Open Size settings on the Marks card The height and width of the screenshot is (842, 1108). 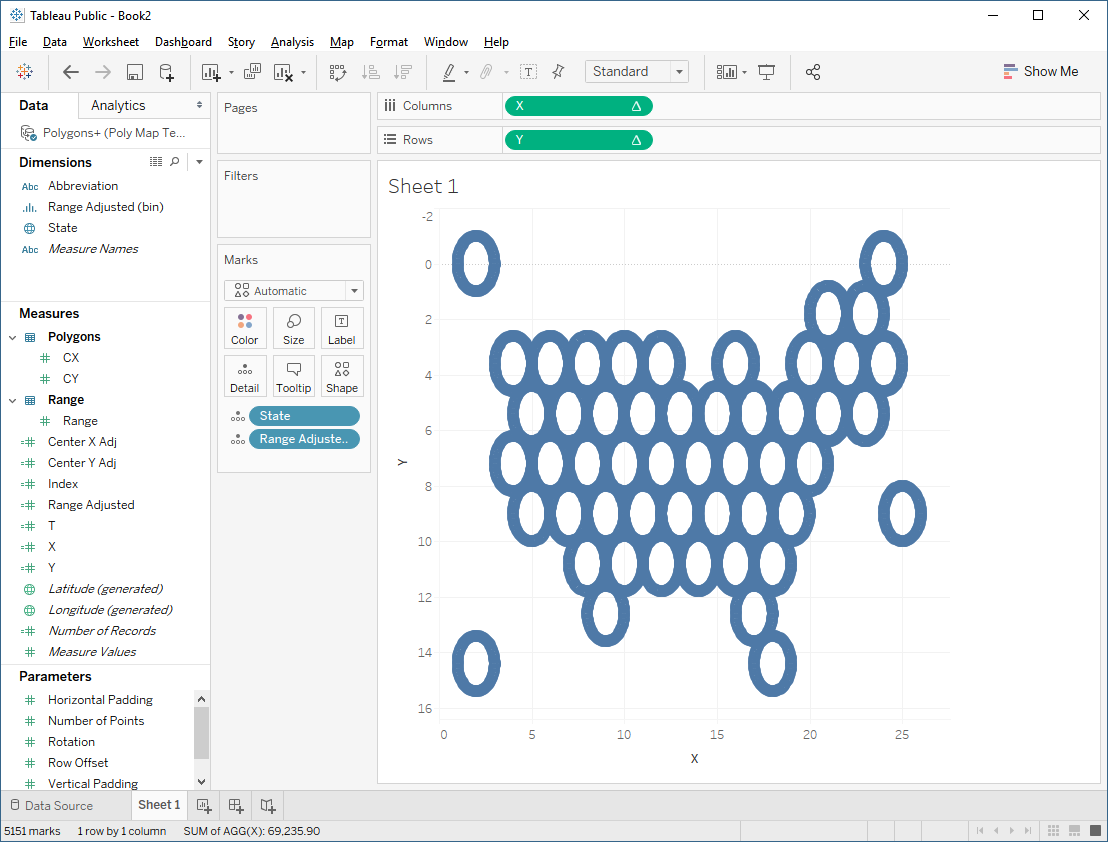click(x=293, y=328)
